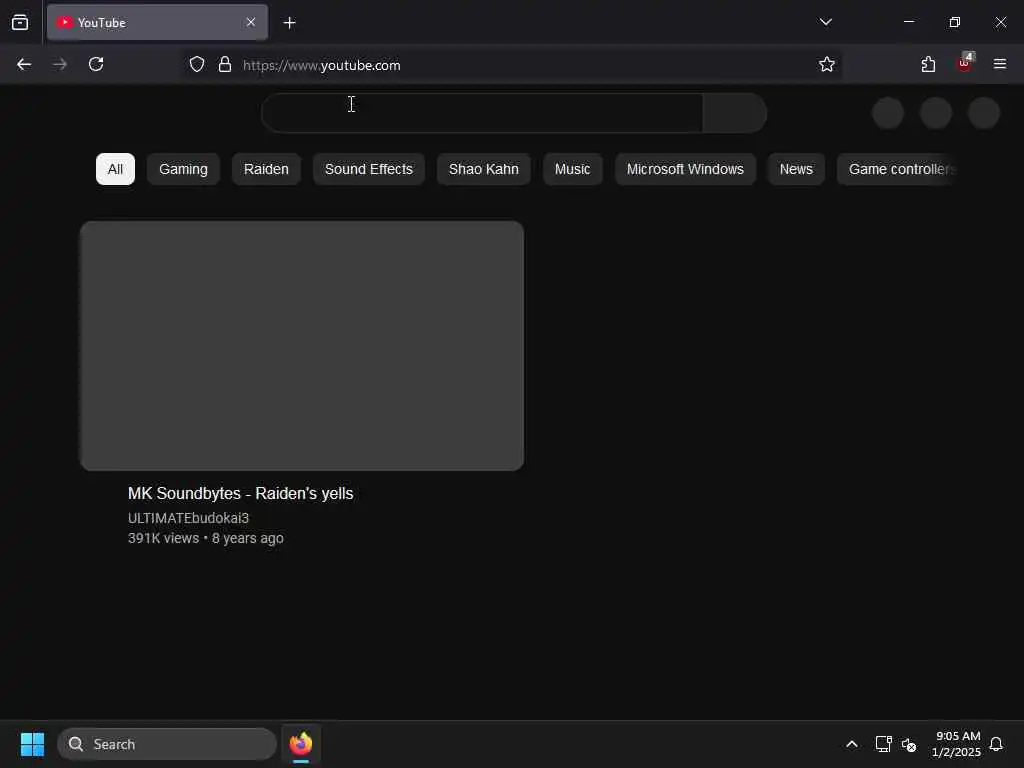Click the padlock site information icon
Screen dimensions: 1024x768
(225, 64)
